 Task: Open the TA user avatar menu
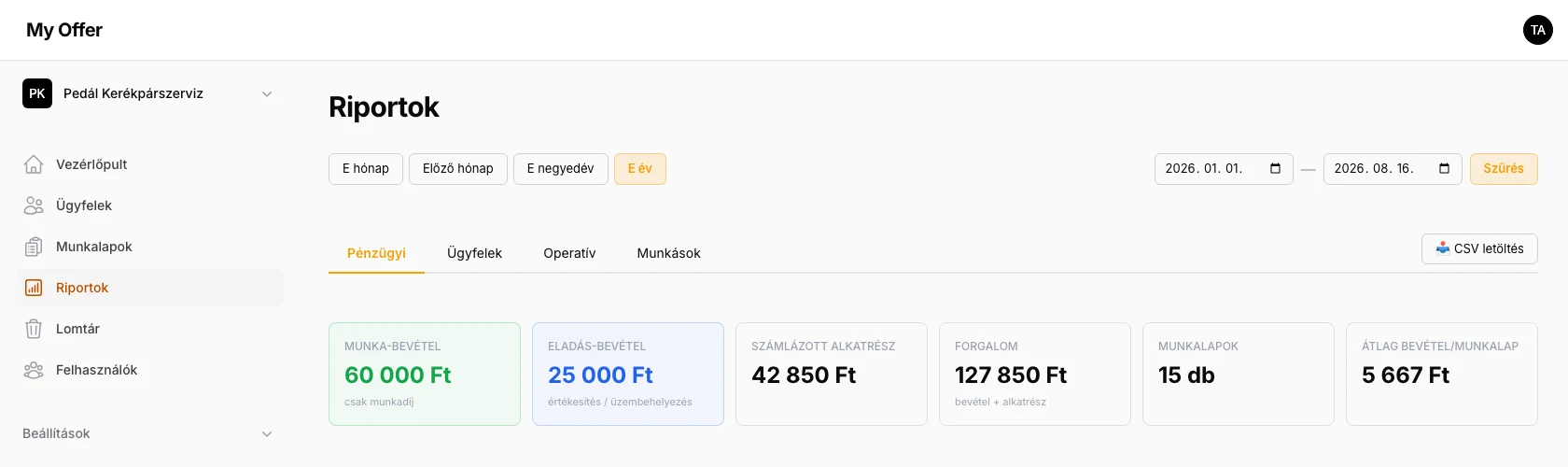pos(1538,30)
